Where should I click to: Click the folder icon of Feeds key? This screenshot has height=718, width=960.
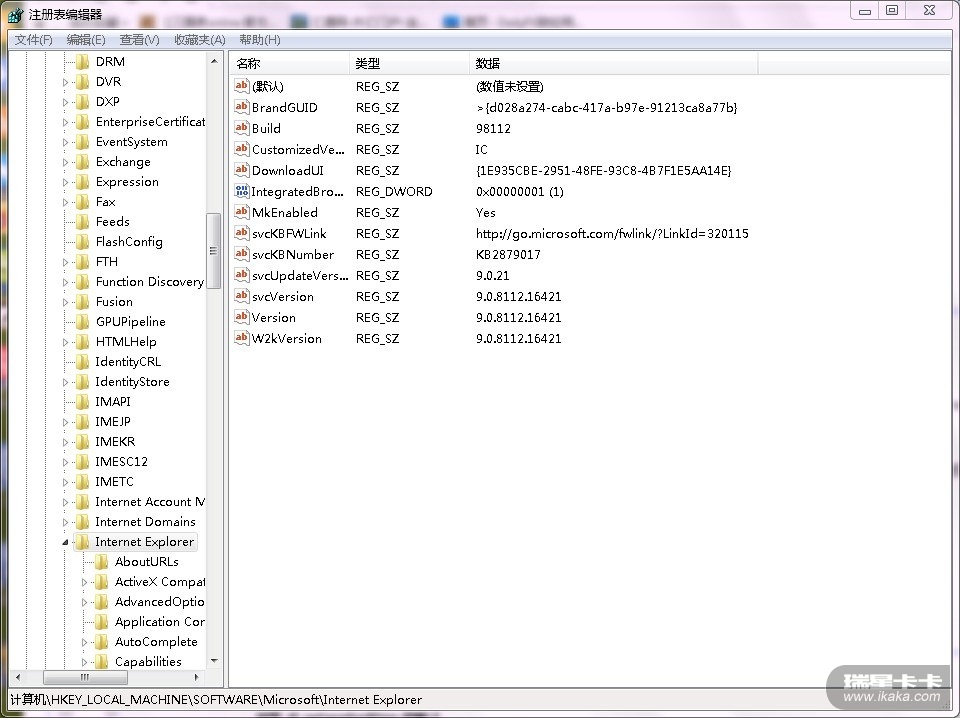click(x=82, y=222)
